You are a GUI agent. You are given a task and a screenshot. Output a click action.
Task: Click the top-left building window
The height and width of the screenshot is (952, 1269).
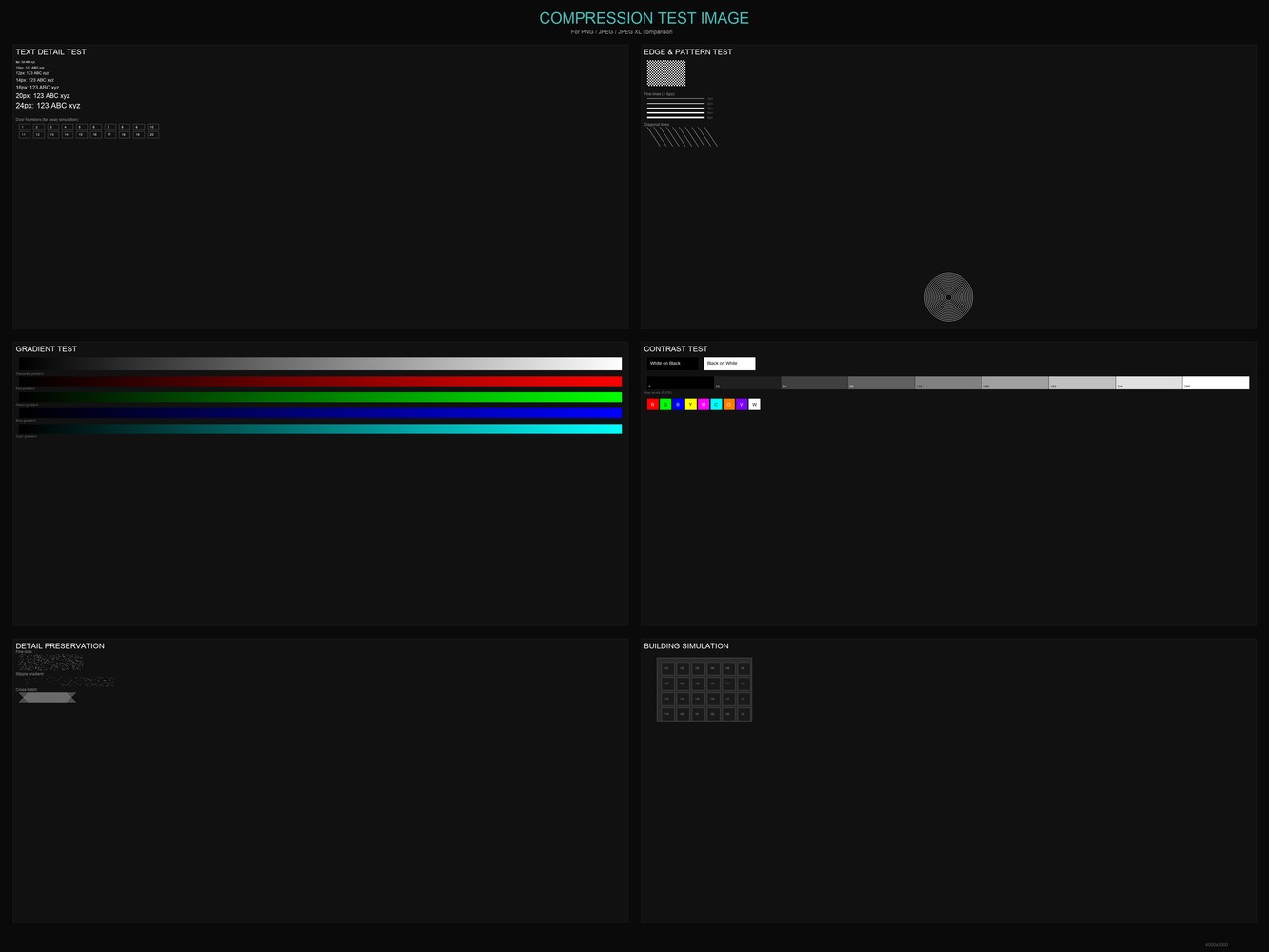[667, 668]
